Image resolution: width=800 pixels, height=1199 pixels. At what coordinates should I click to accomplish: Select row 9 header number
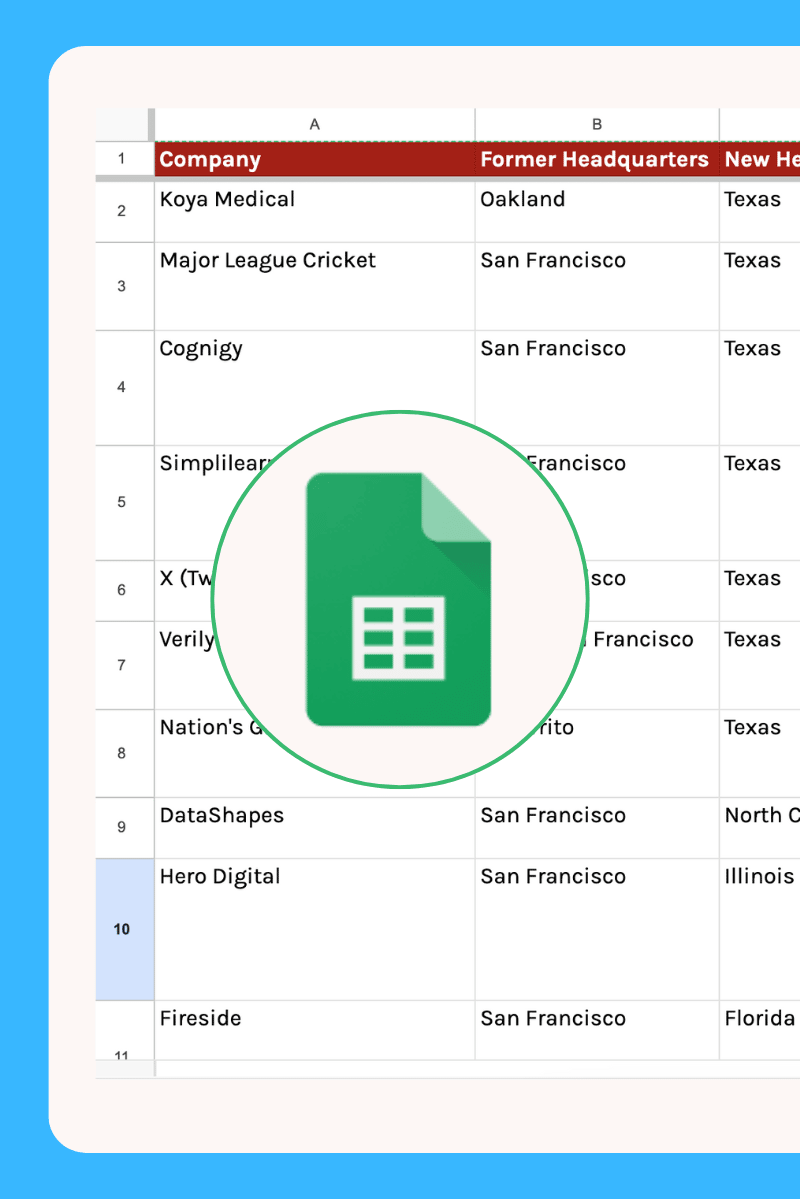tap(122, 827)
